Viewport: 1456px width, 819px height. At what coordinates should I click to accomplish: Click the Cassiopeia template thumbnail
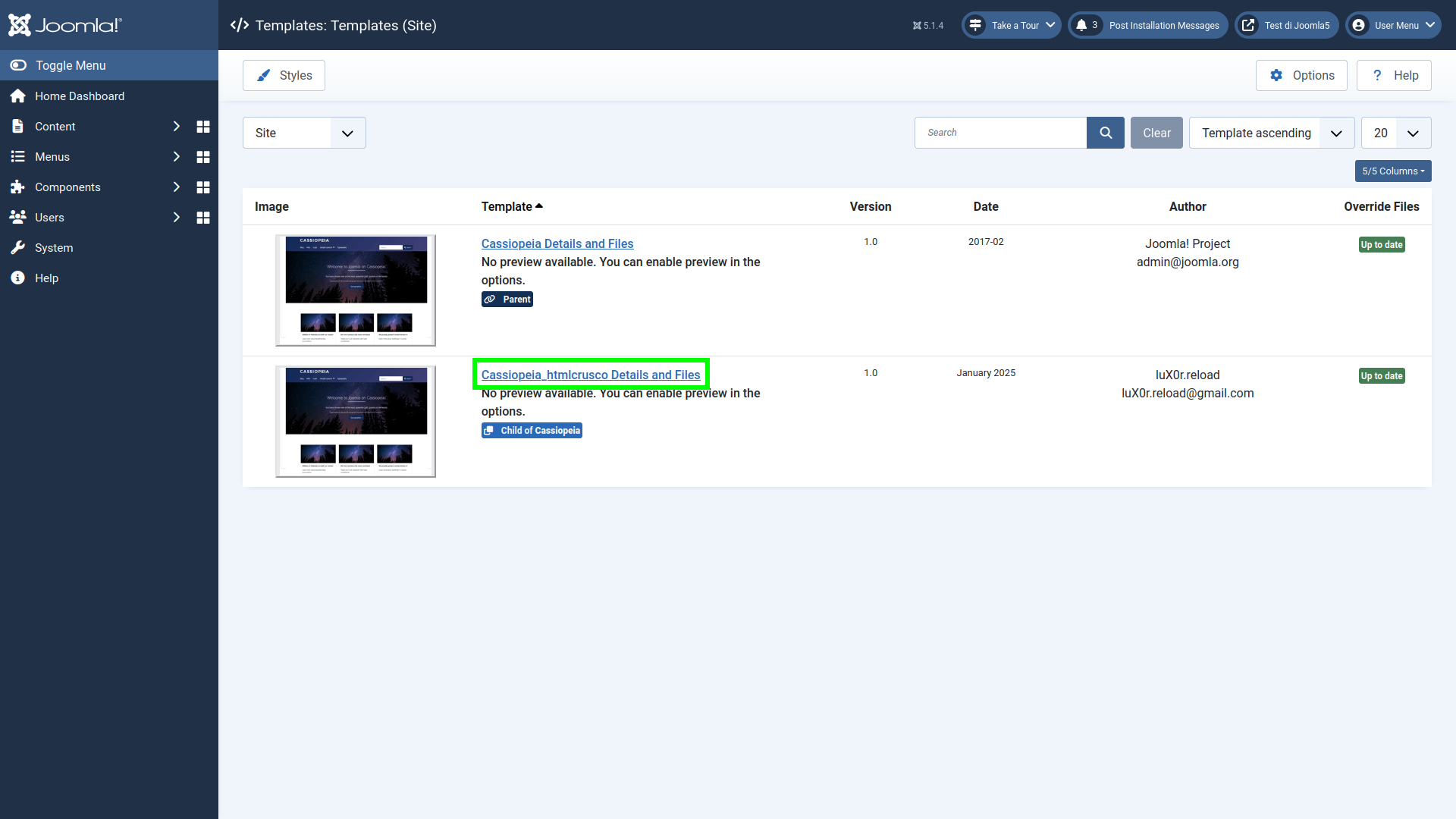[x=356, y=290]
